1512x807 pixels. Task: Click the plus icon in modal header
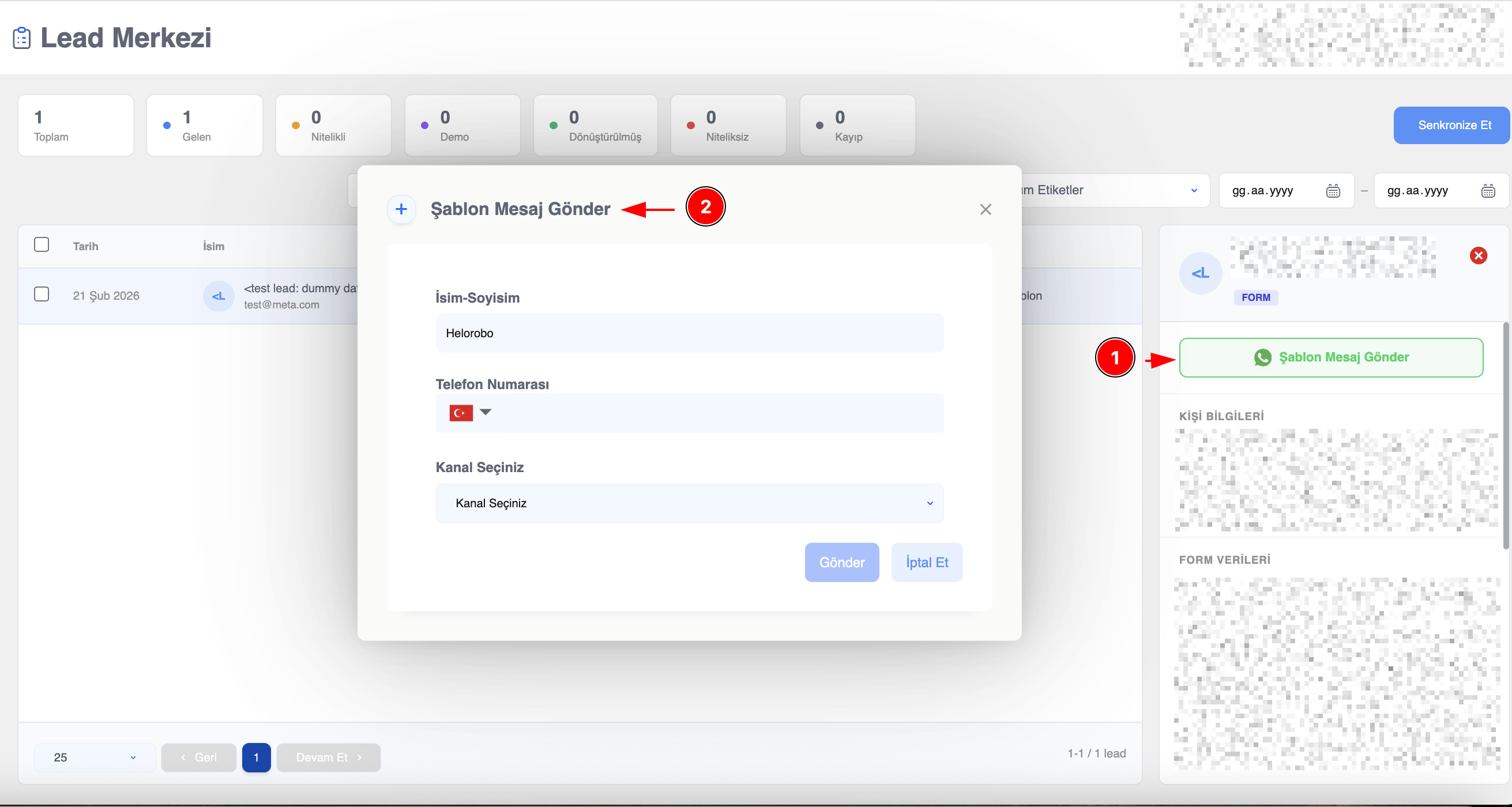(x=401, y=209)
